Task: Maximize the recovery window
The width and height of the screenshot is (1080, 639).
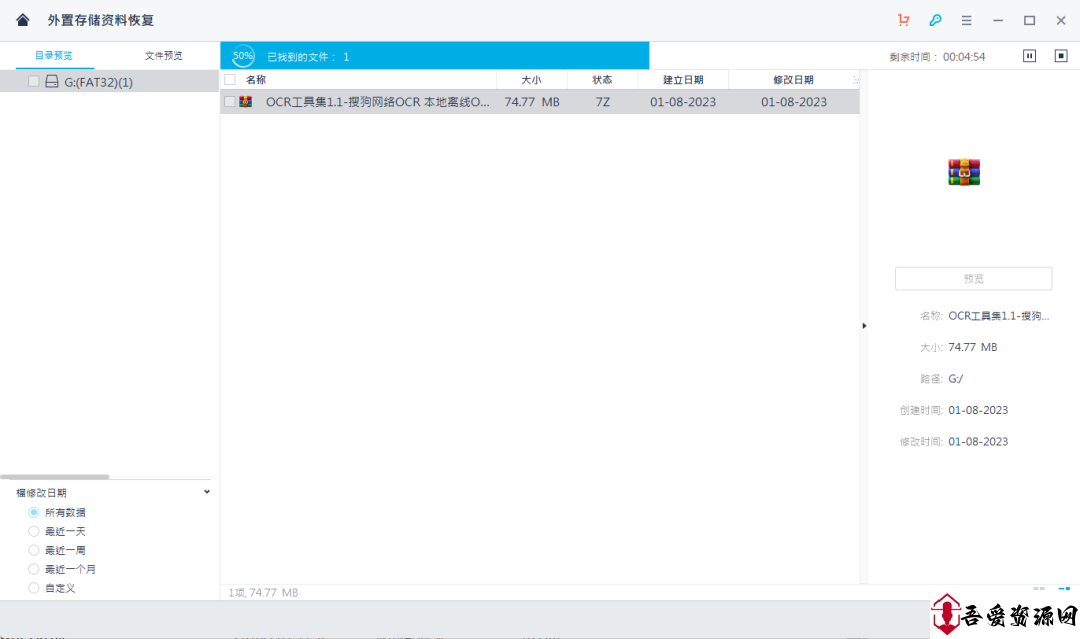Action: click(1029, 21)
